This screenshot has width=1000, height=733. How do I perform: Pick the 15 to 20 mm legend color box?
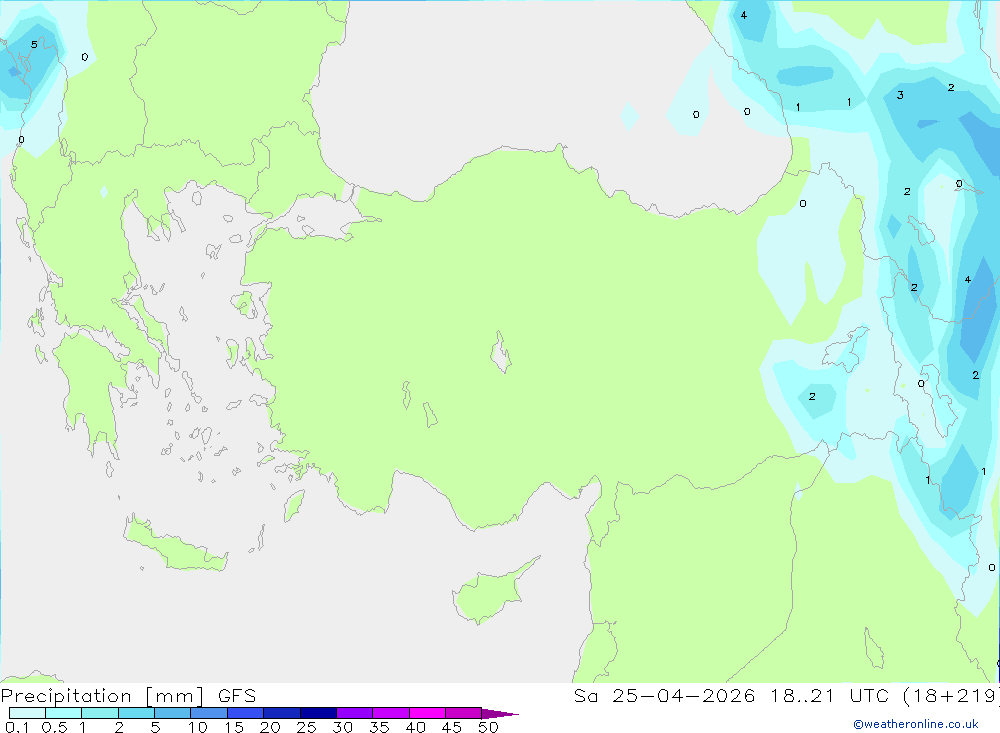pyautogui.click(x=246, y=713)
